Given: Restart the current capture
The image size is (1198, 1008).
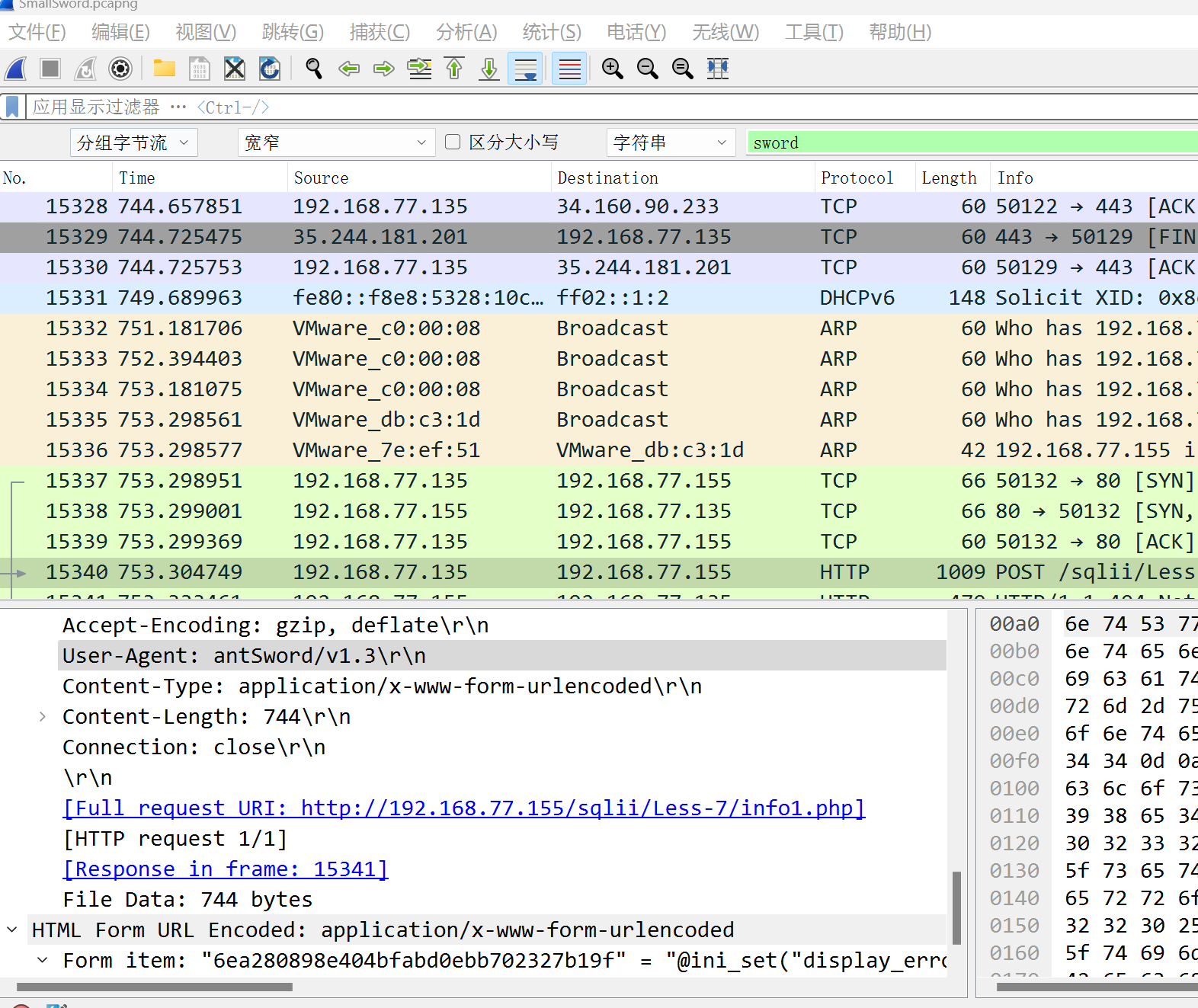Looking at the screenshot, I should click(x=85, y=69).
